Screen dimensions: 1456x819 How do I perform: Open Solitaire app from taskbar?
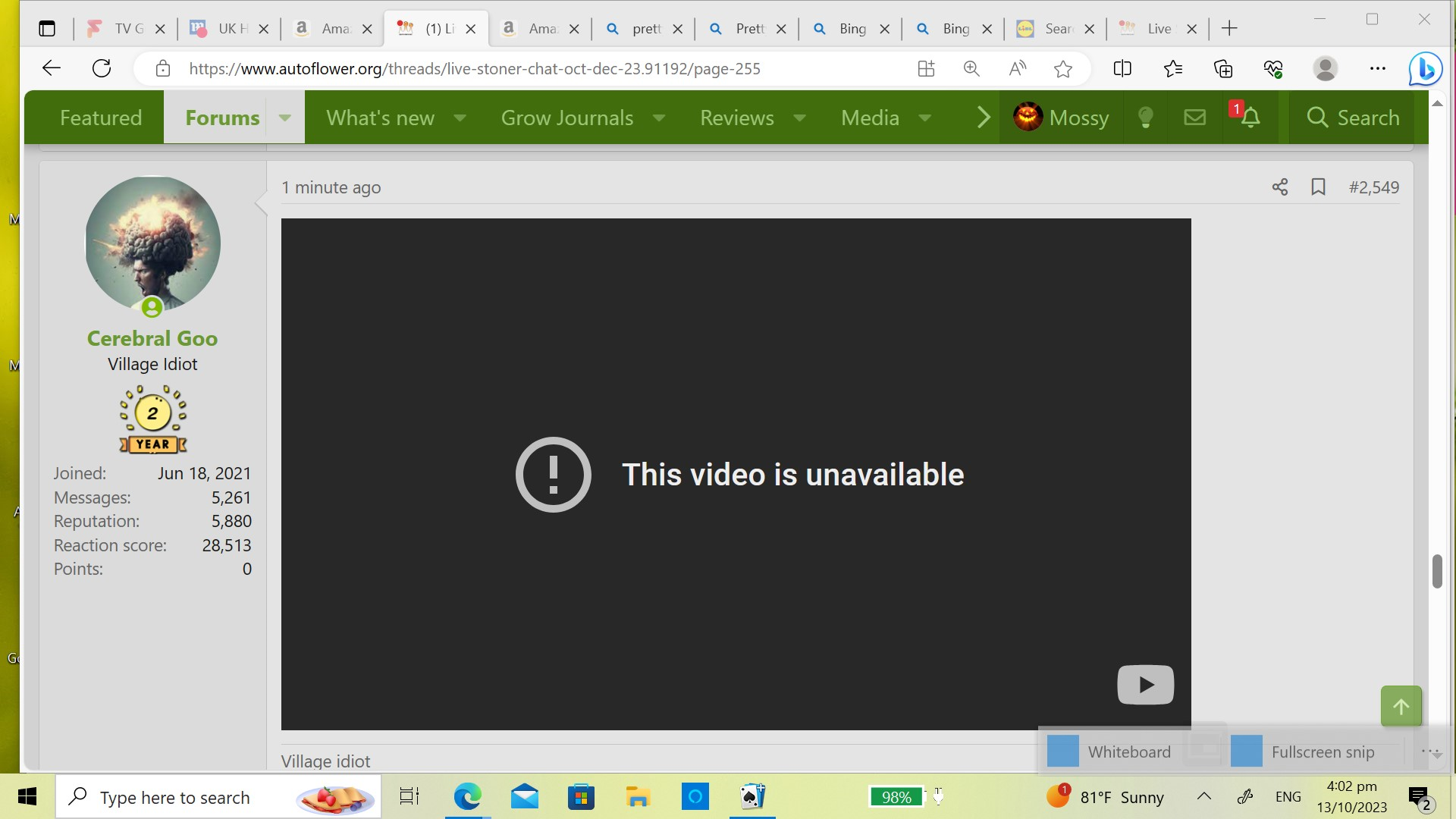752,797
